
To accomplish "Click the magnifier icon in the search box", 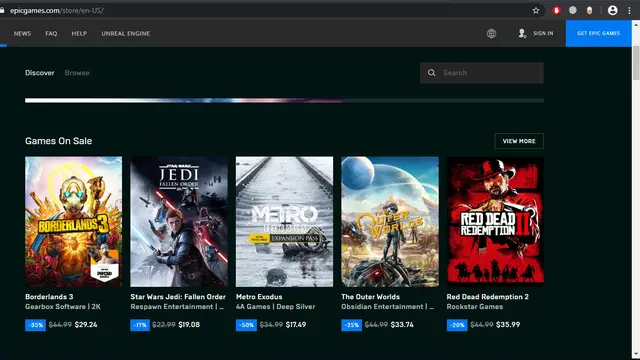I will point(431,73).
